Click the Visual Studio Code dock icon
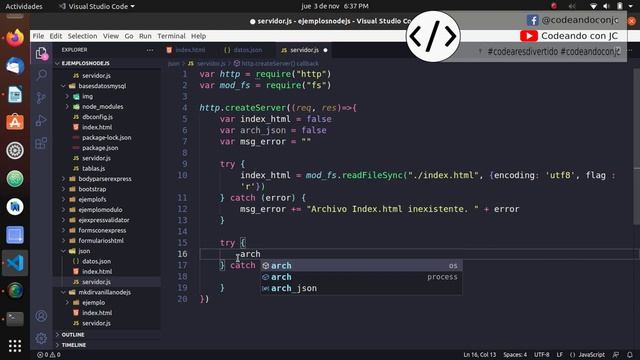This screenshot has width=640, height=360. coord(15,263)
